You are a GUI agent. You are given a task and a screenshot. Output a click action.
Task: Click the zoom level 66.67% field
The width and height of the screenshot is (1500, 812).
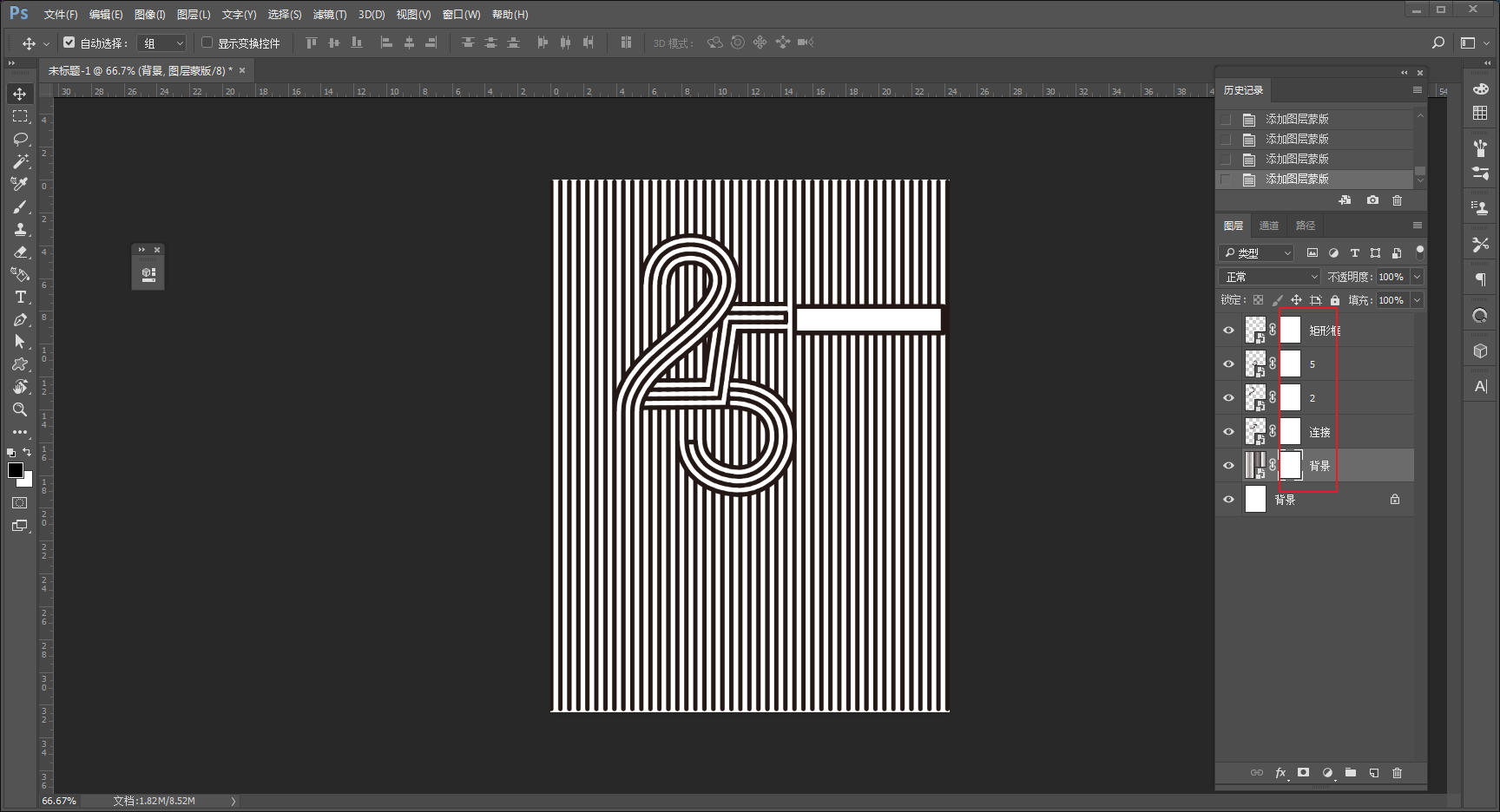59,801
